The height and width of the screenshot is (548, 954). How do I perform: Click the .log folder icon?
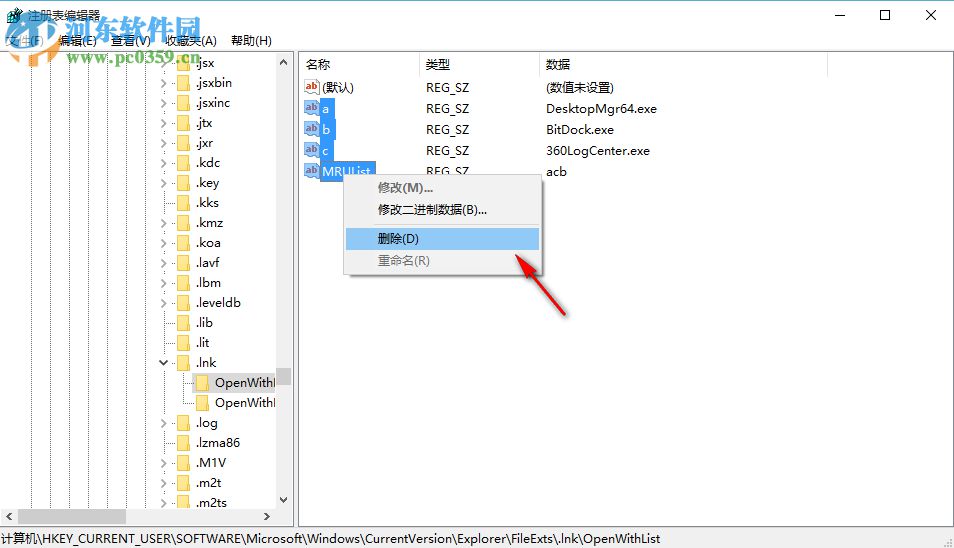pos(183,423)
